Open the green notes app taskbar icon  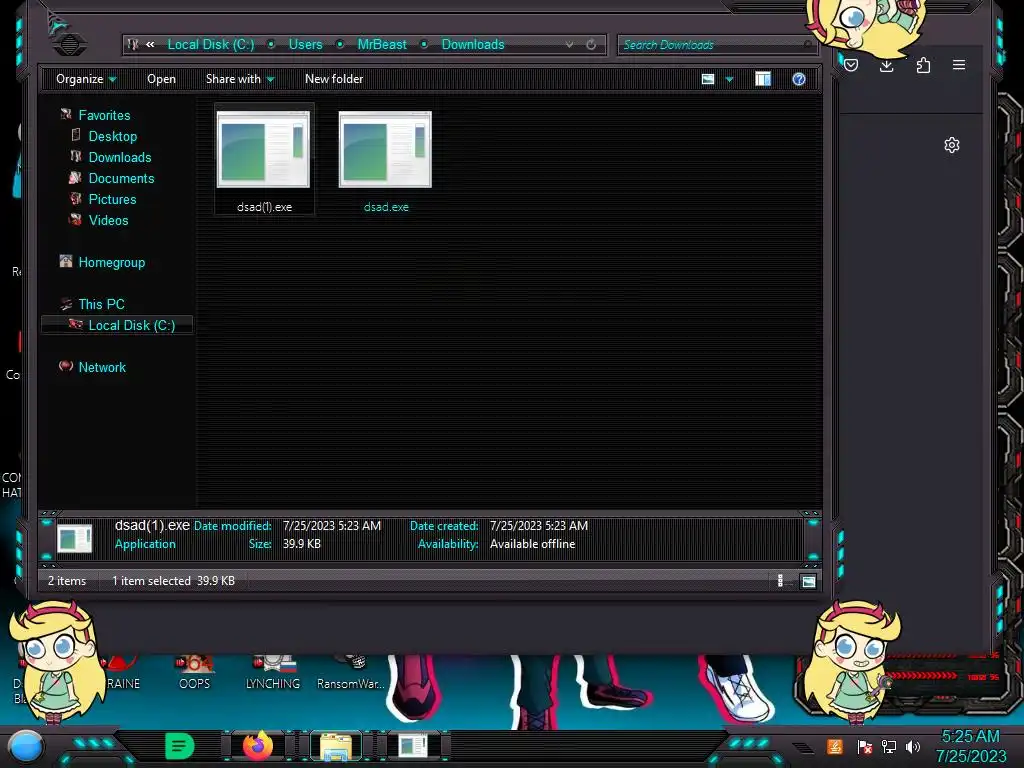tap(180, 746)
